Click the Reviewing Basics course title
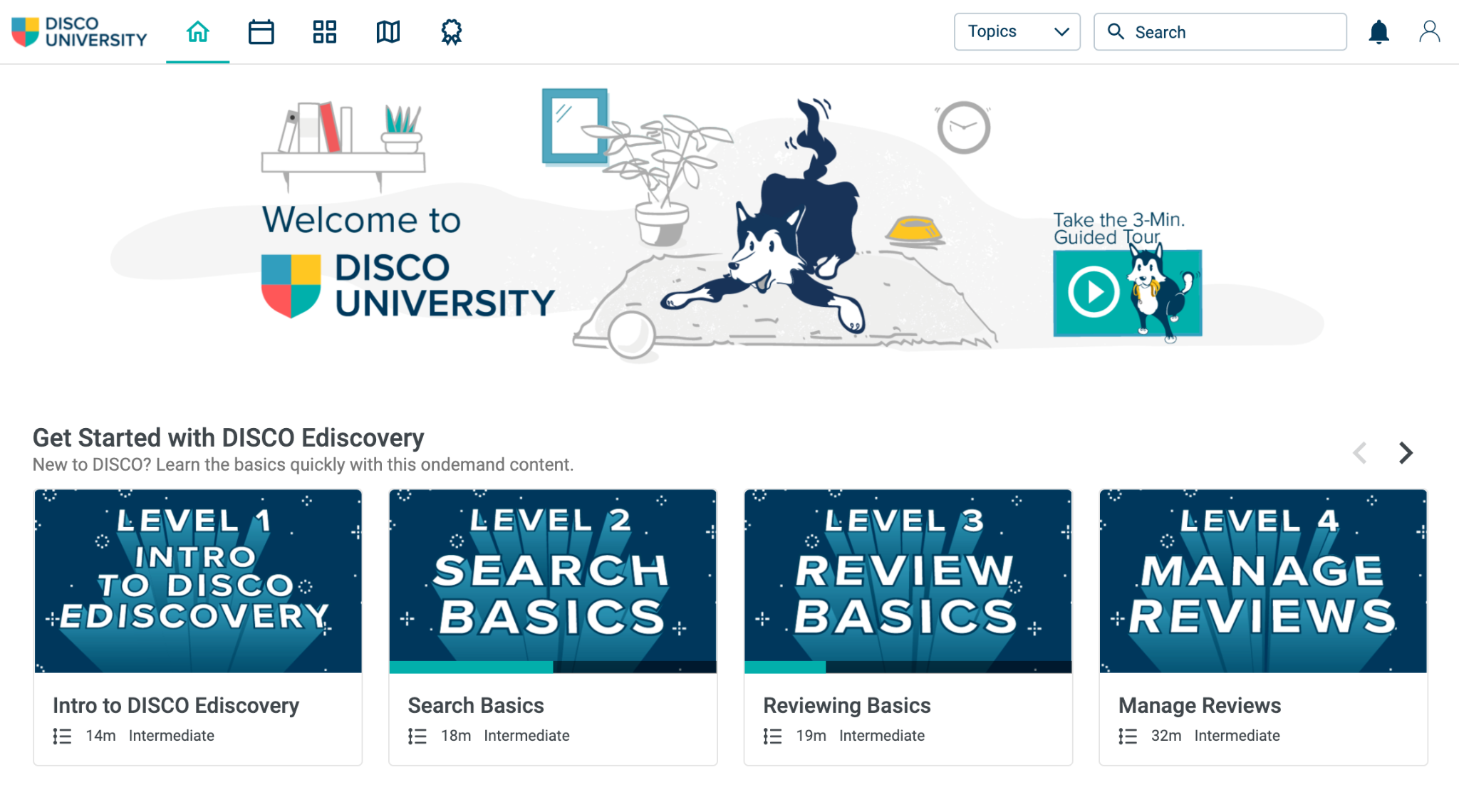Image resolution: width=1459 pixels, height=812 pixels. [846, 705]
